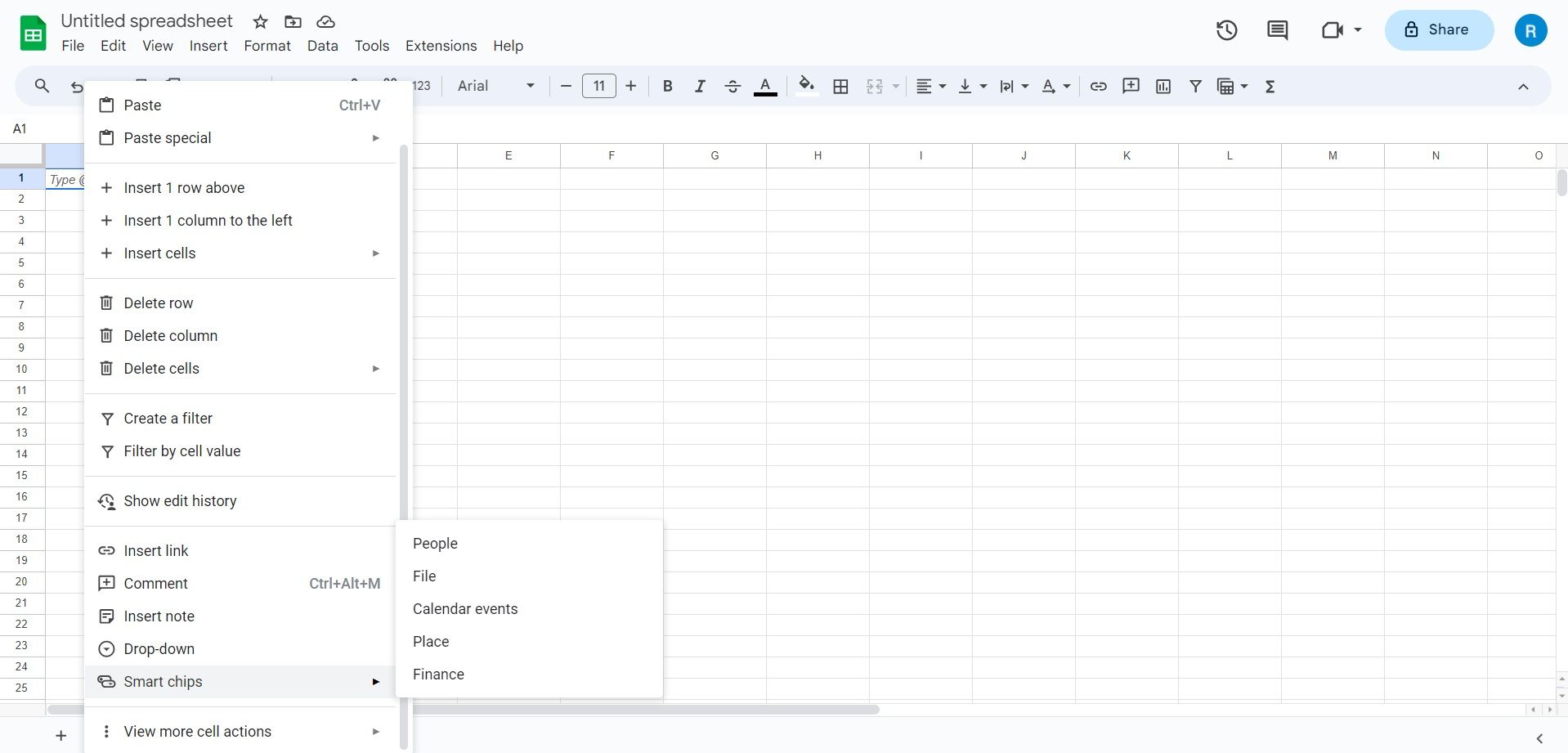Screen dimensions: 1568x753
Task: Open the text color picker
Action: pyautogui.click(x=765, y=86)
